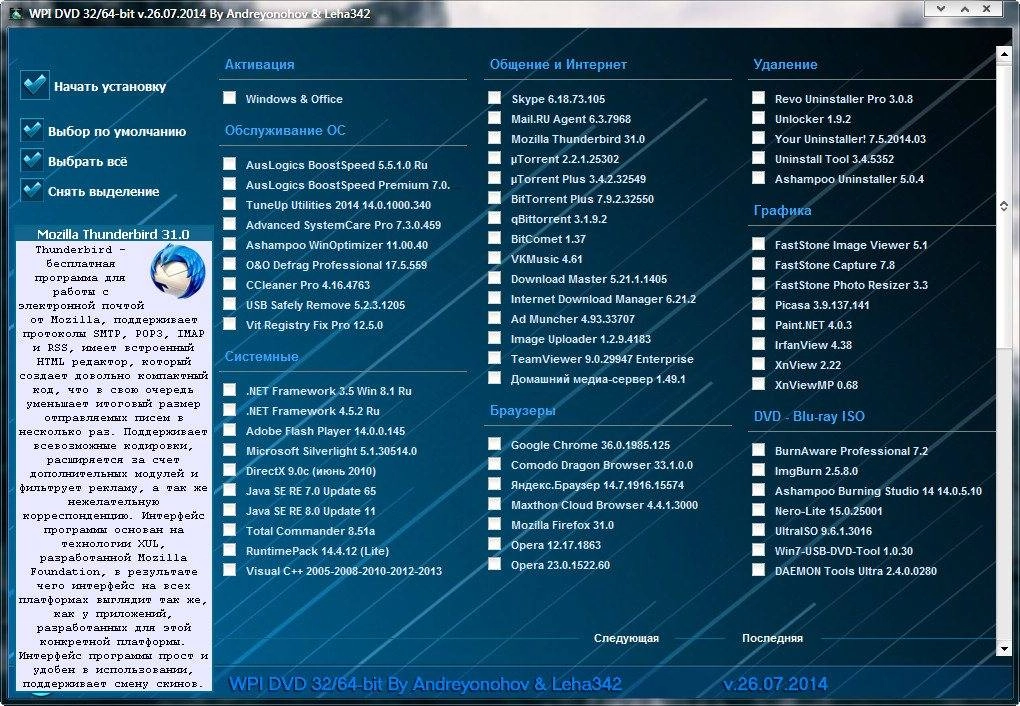Tick Google Chrome 36.0.1985.125 checkbox
The height and width of the screenshot is (706, 1020).
click(495, 444)
